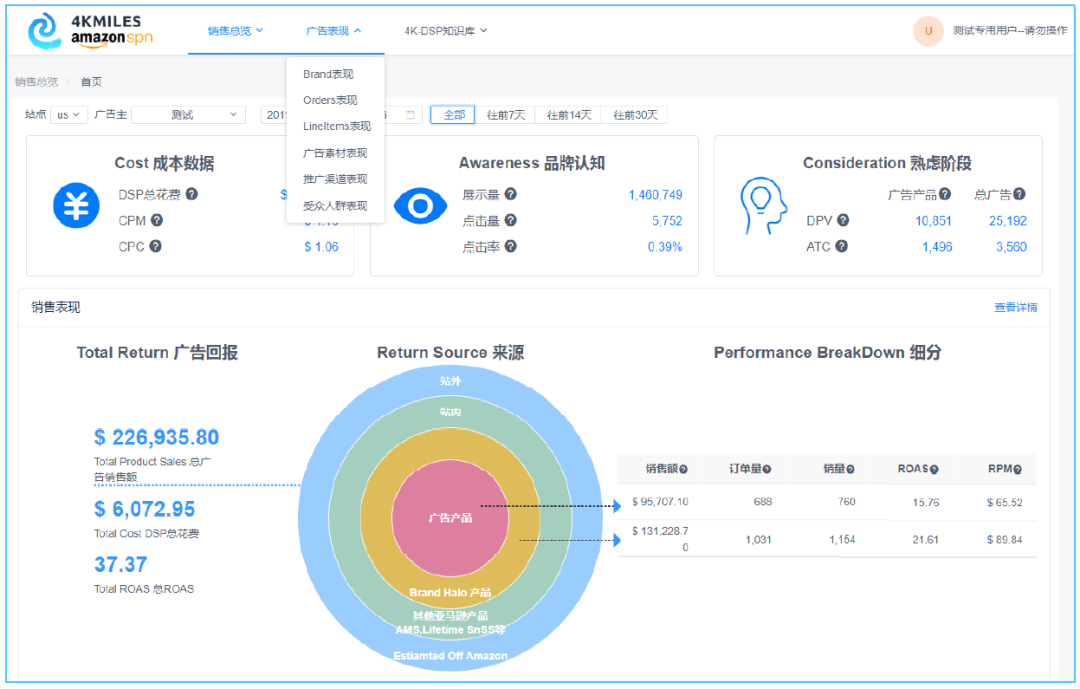Select the 全部 date range option
Image resolution: width=1080 pixels, height=689 pixels.
pyautogui.click(x=453, y=115)
